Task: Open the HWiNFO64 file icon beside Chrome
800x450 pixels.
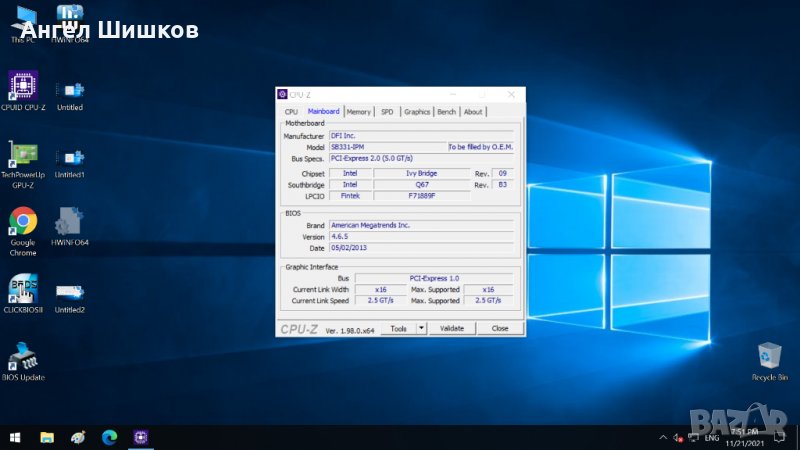Action: 70,222
